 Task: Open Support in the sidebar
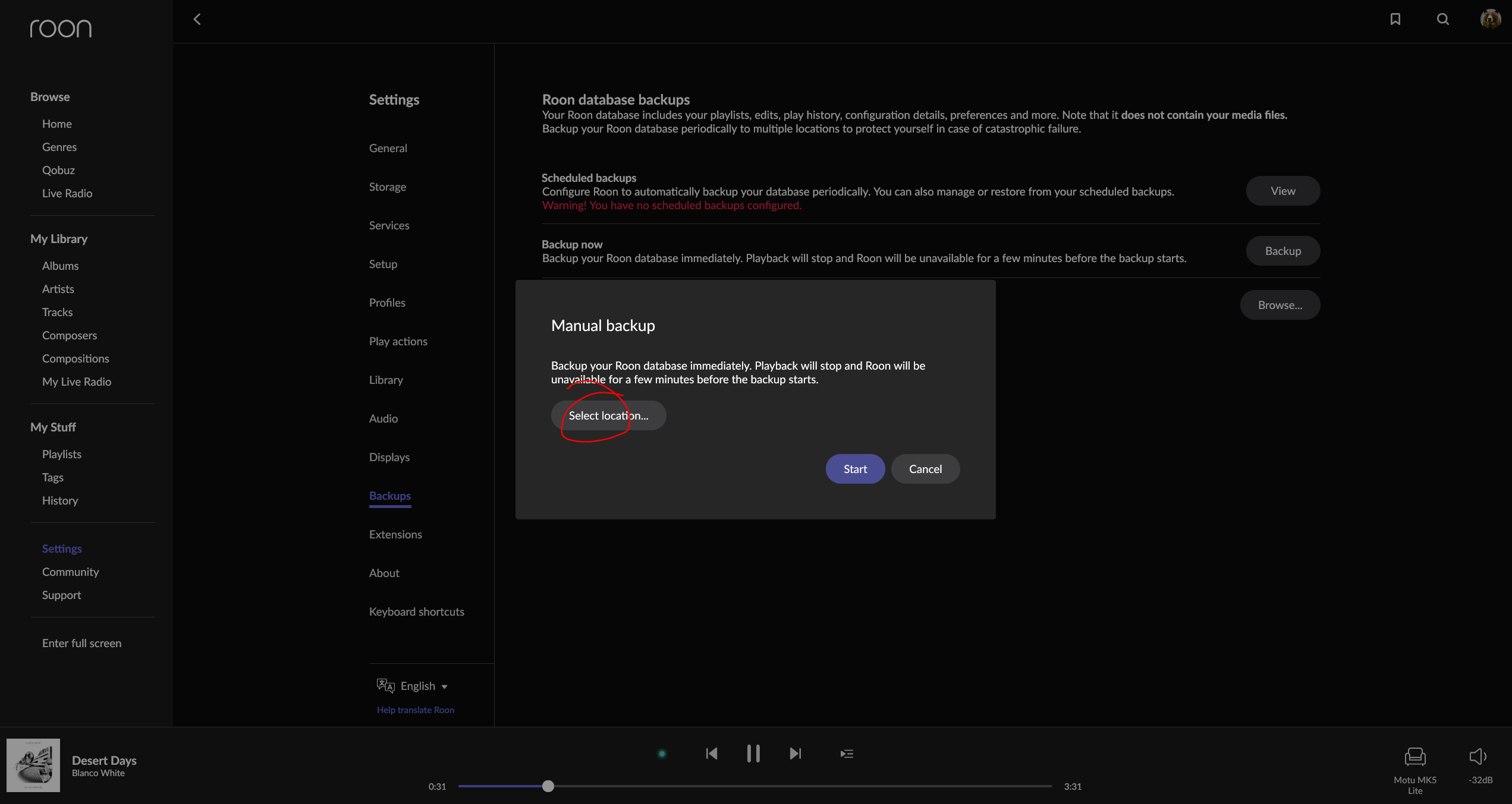[61, 595]
